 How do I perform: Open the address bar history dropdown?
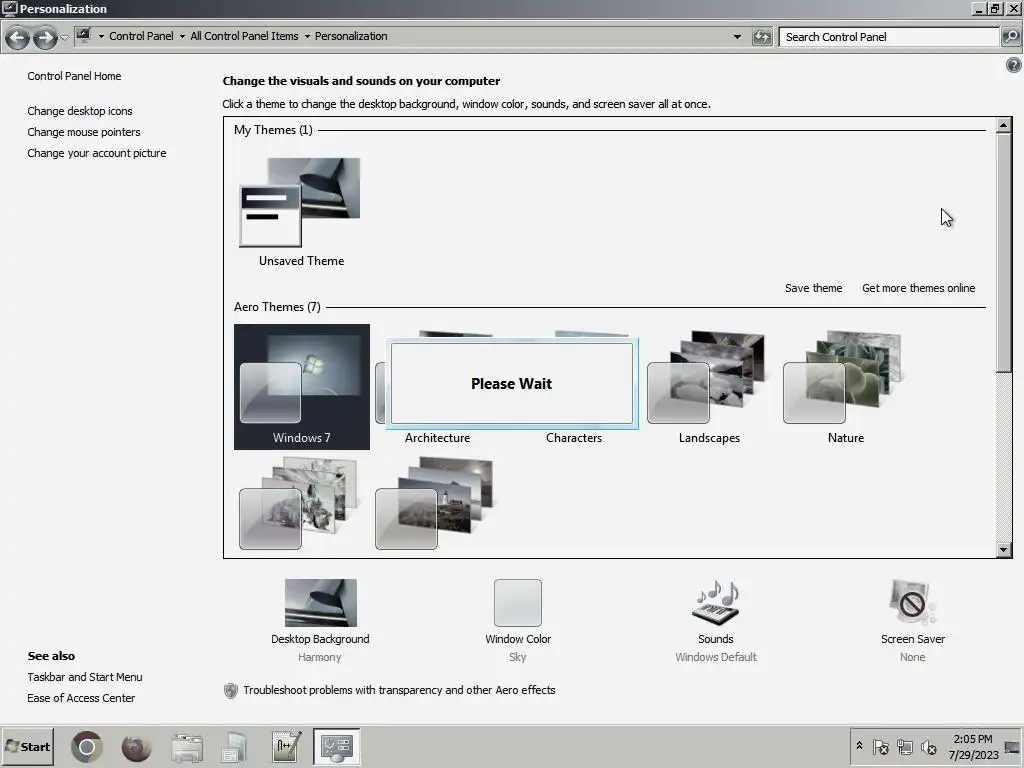tap(737, 37)
